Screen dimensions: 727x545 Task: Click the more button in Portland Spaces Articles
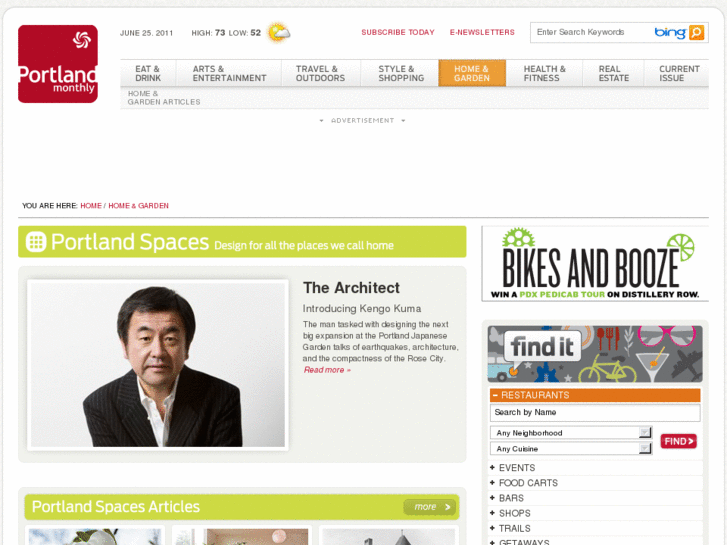click(430, 507)
